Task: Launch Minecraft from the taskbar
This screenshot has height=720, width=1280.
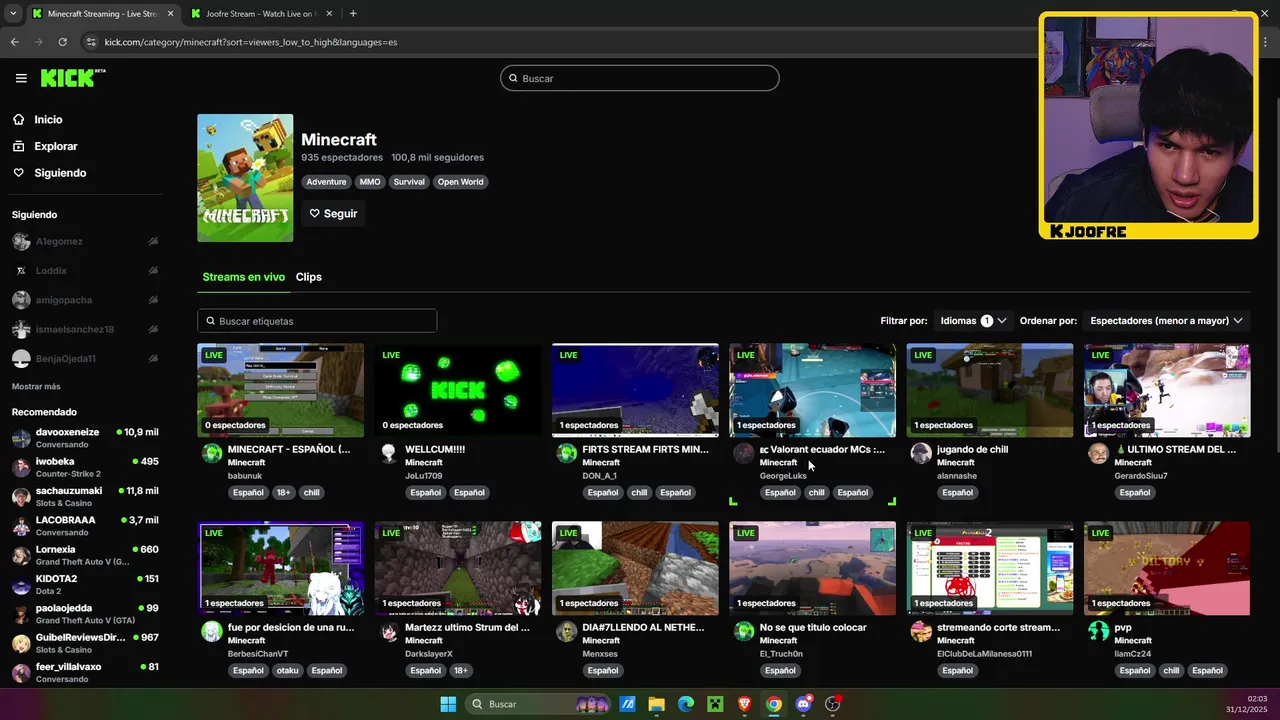Action: tap(715, 704)
